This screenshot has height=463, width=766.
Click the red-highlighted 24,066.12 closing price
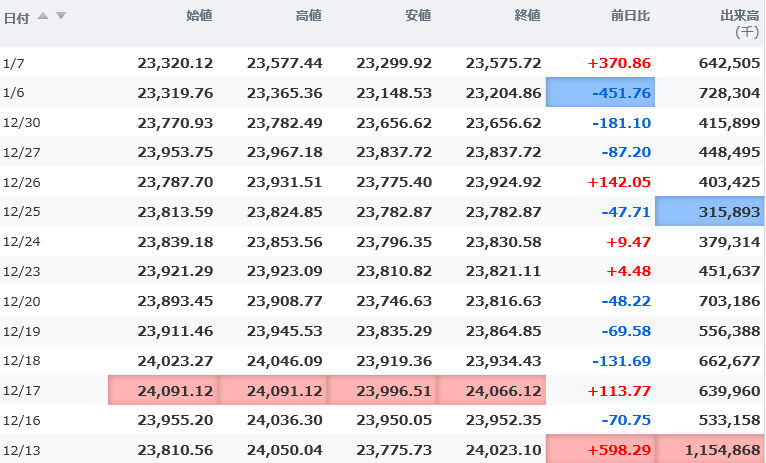point(490,390)
